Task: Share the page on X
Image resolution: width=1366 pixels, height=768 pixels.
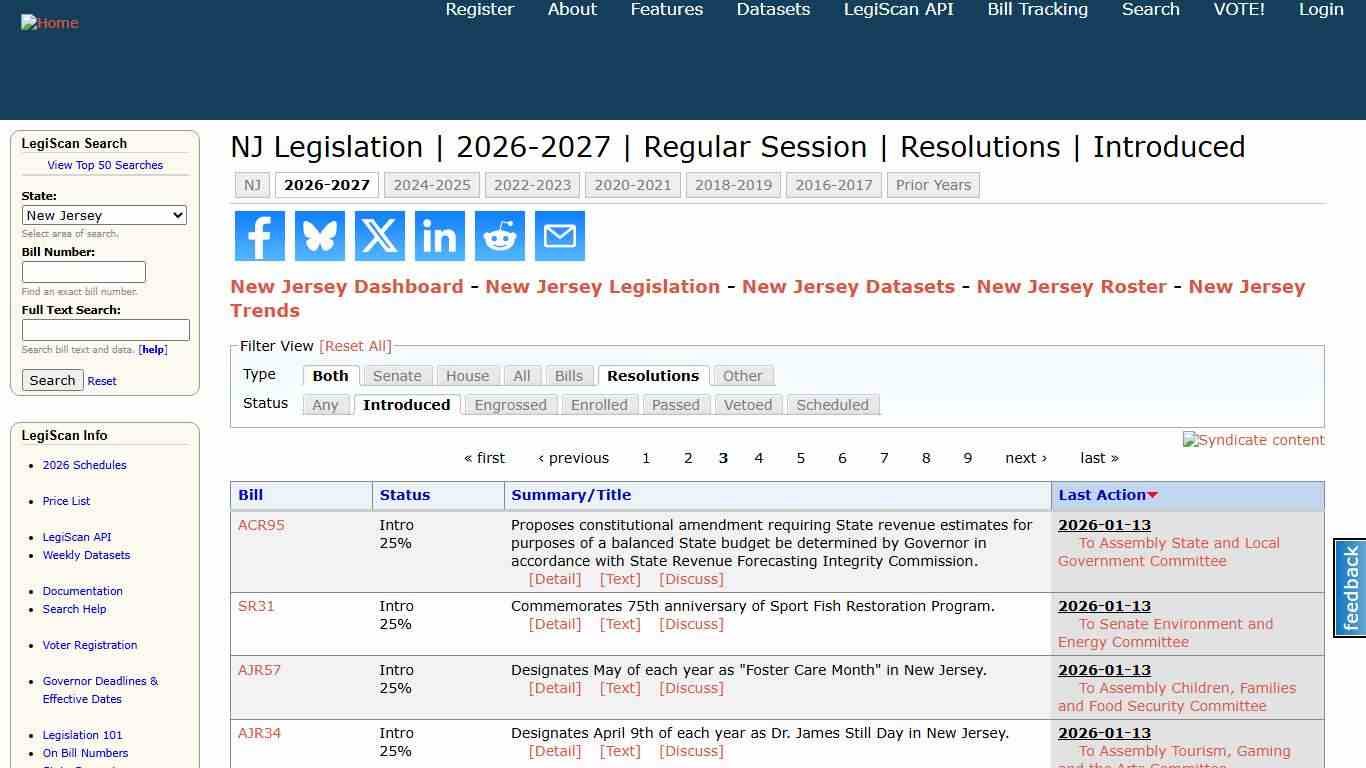Action: point(379,236)
